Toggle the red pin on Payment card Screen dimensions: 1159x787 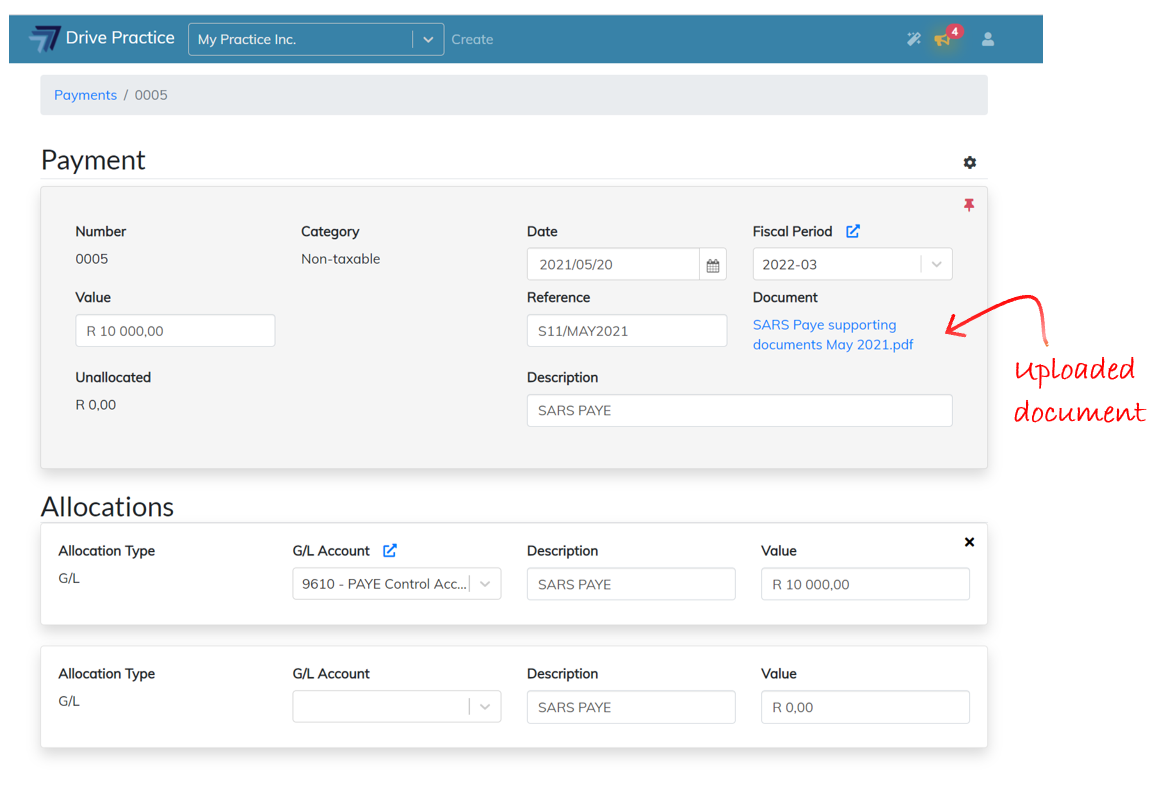tap(969, 205)
